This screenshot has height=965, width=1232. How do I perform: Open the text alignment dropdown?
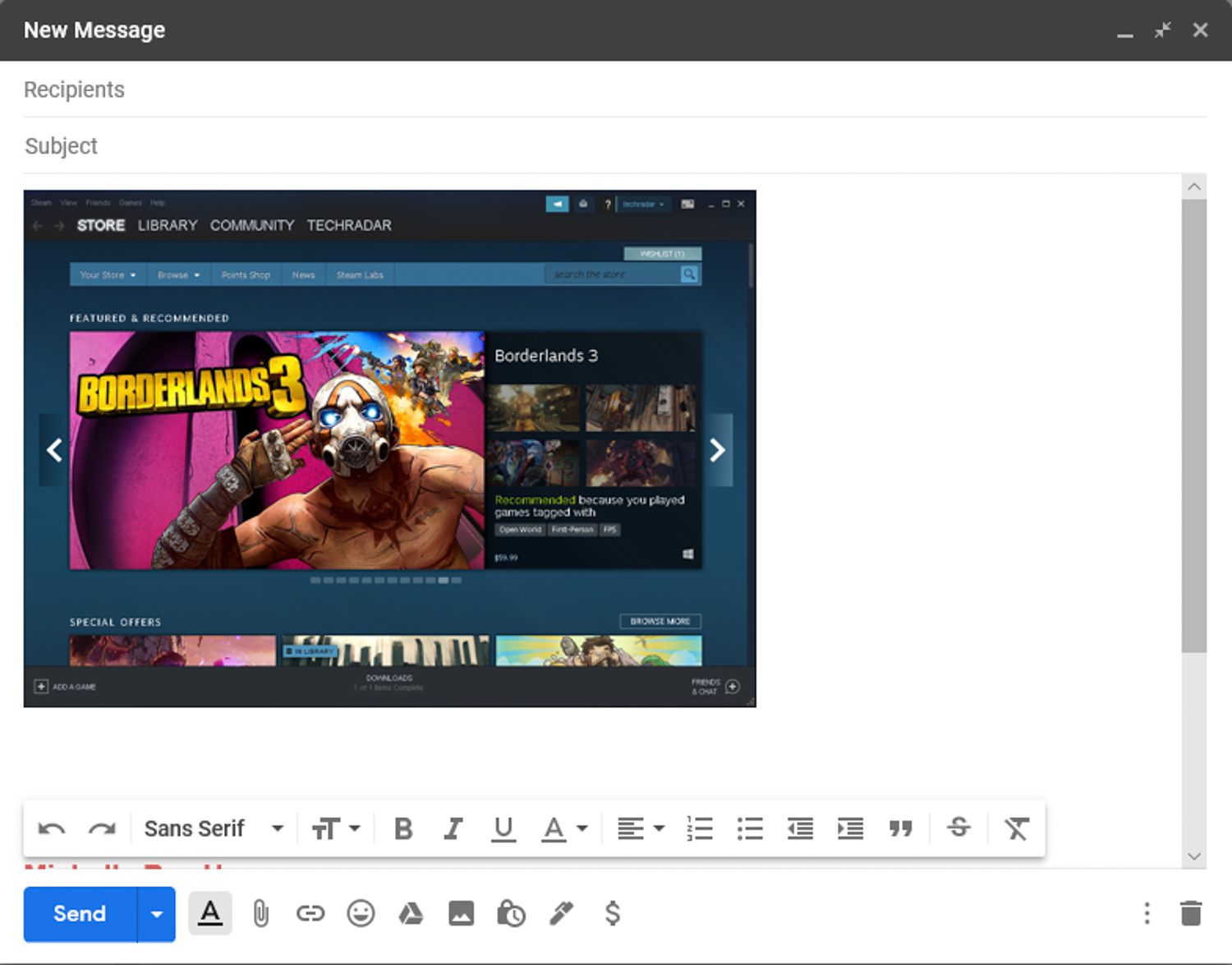tap(641, 829)
